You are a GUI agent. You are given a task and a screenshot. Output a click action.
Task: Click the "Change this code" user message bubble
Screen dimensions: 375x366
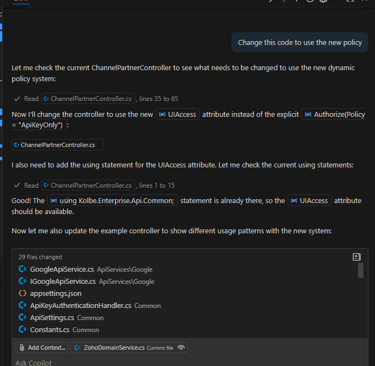300,42
